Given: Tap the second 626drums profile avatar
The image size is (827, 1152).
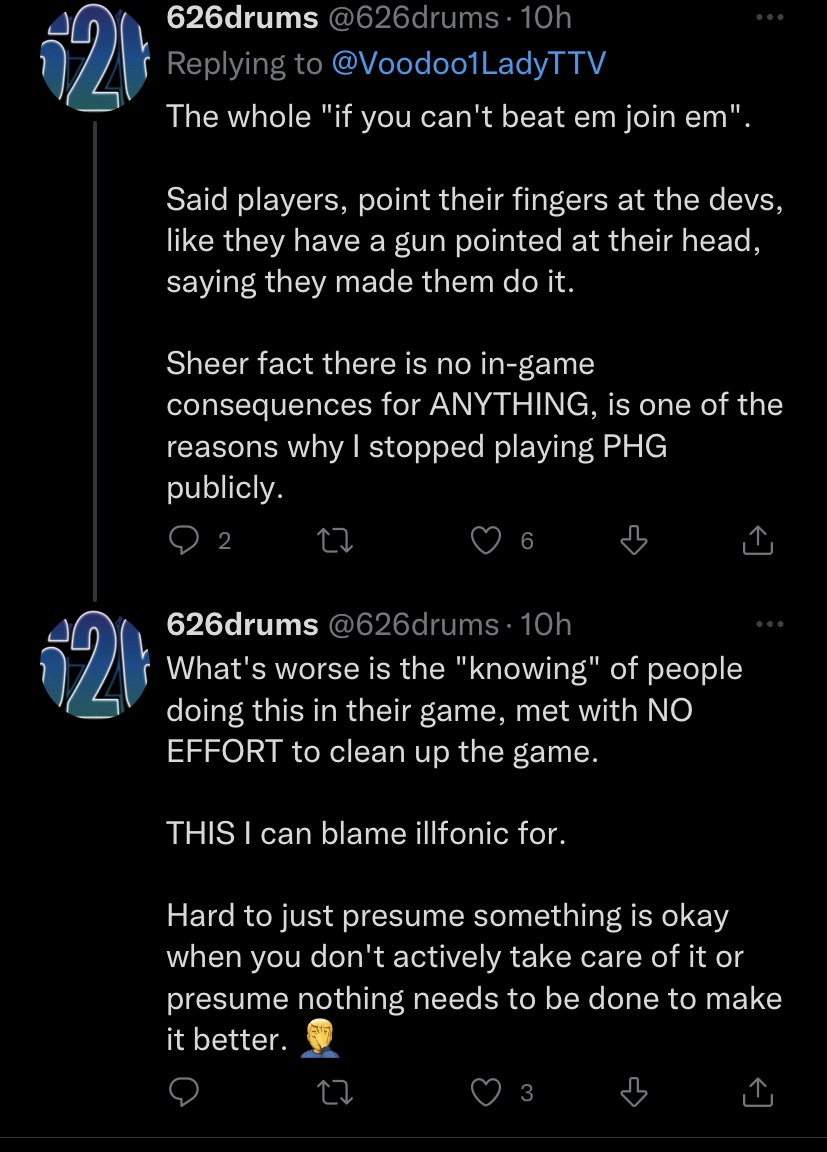Looking at the screenshot, I should coord(94,663).
